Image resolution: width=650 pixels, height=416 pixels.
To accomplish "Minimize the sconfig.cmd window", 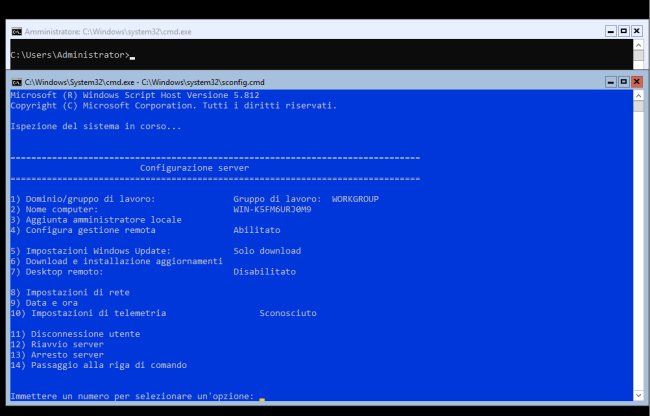I will [x=611, y=82].
